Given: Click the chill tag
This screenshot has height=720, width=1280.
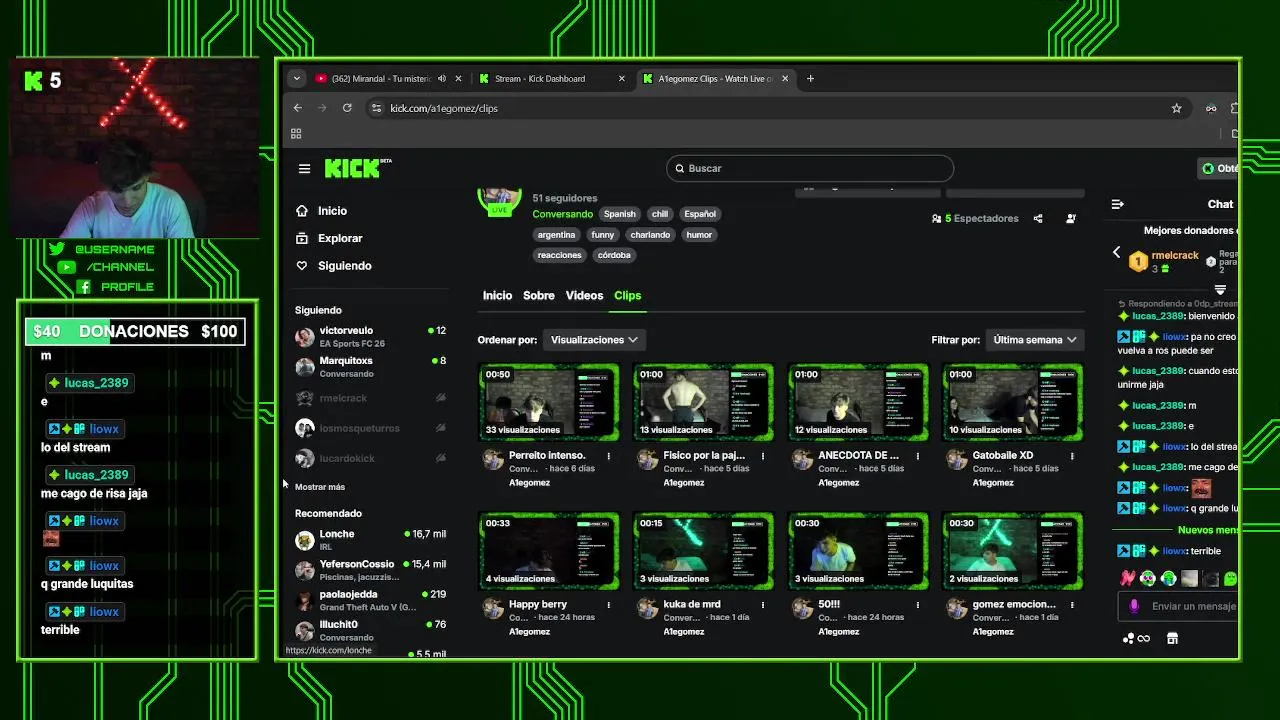Looking at the screenshot, I should (660, 214).
